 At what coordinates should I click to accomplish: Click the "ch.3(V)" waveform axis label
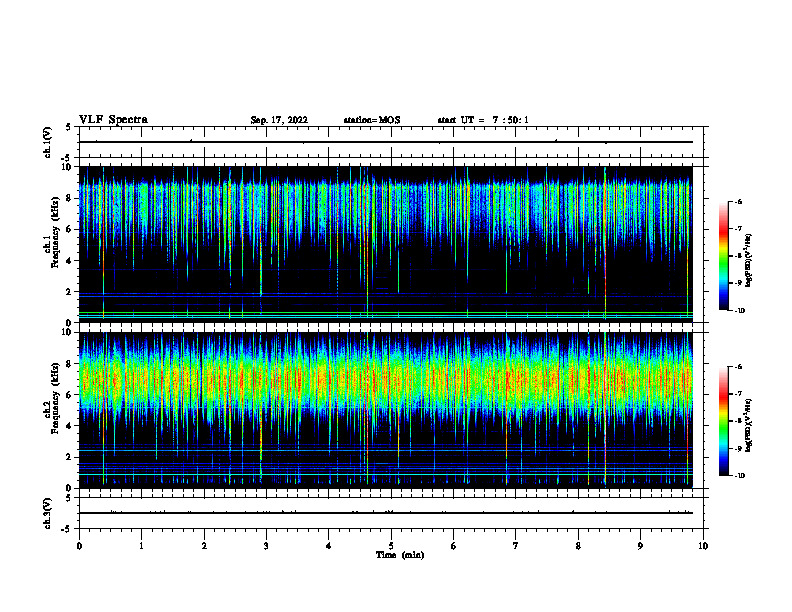tap(47, 514)
